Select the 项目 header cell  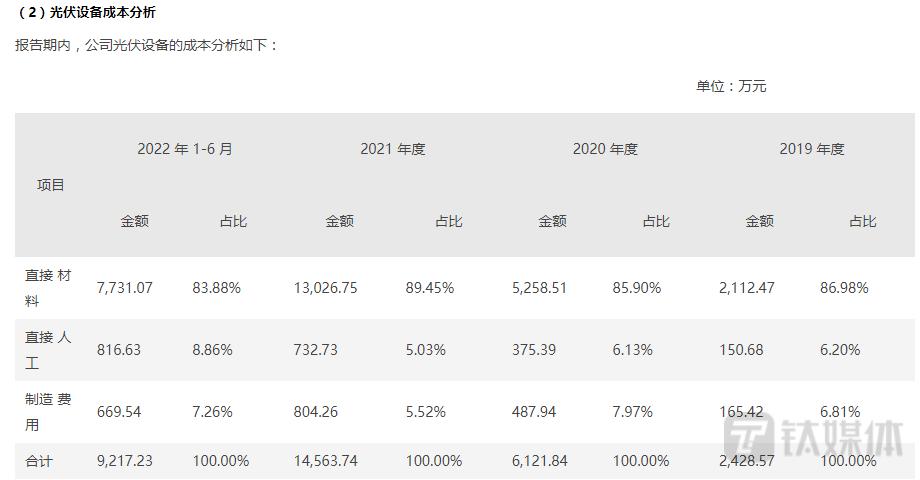(50, 185)
